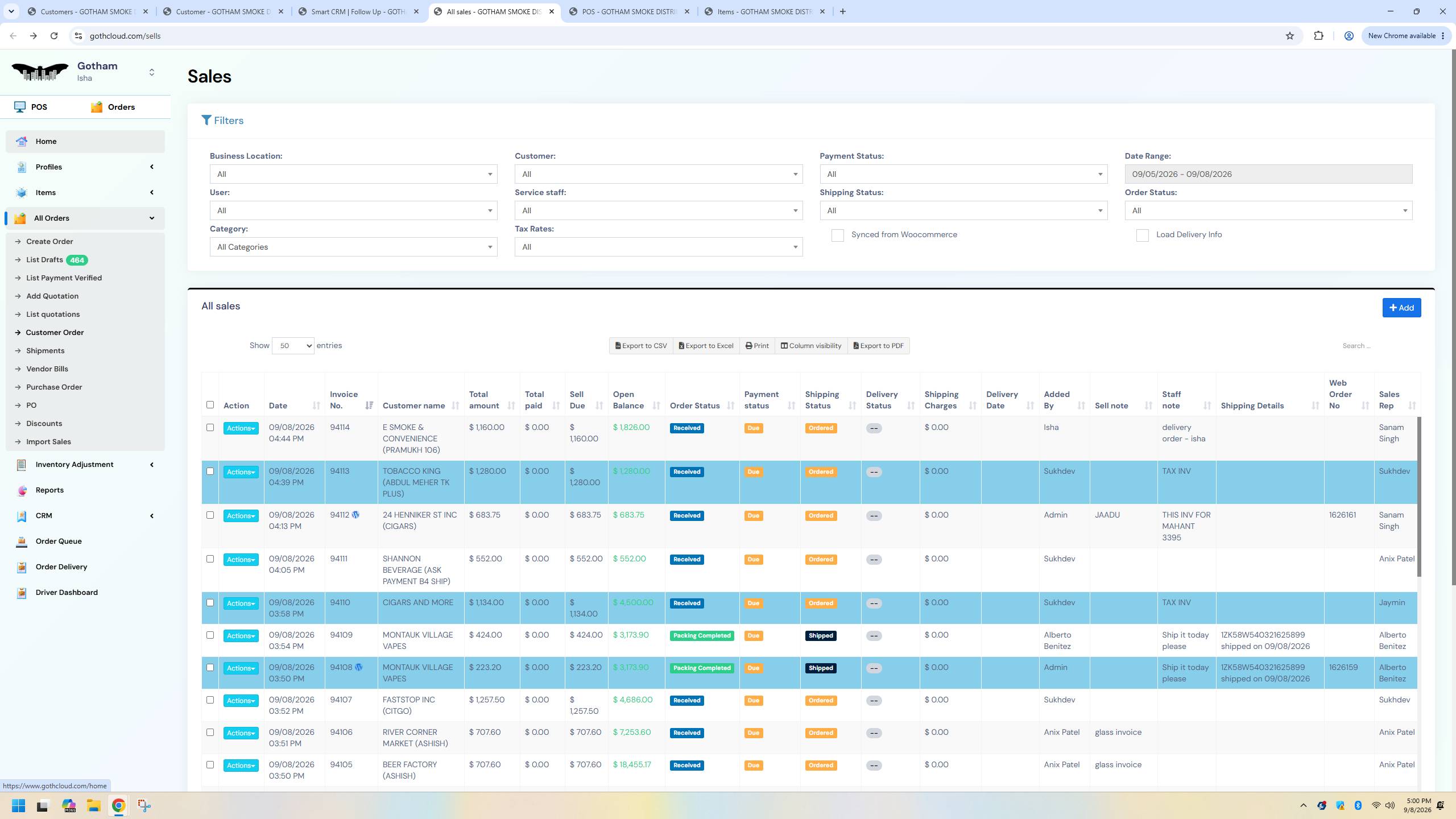Open the Payment Status filter dropdown
1456x819 pixels.
click(963, 174)
